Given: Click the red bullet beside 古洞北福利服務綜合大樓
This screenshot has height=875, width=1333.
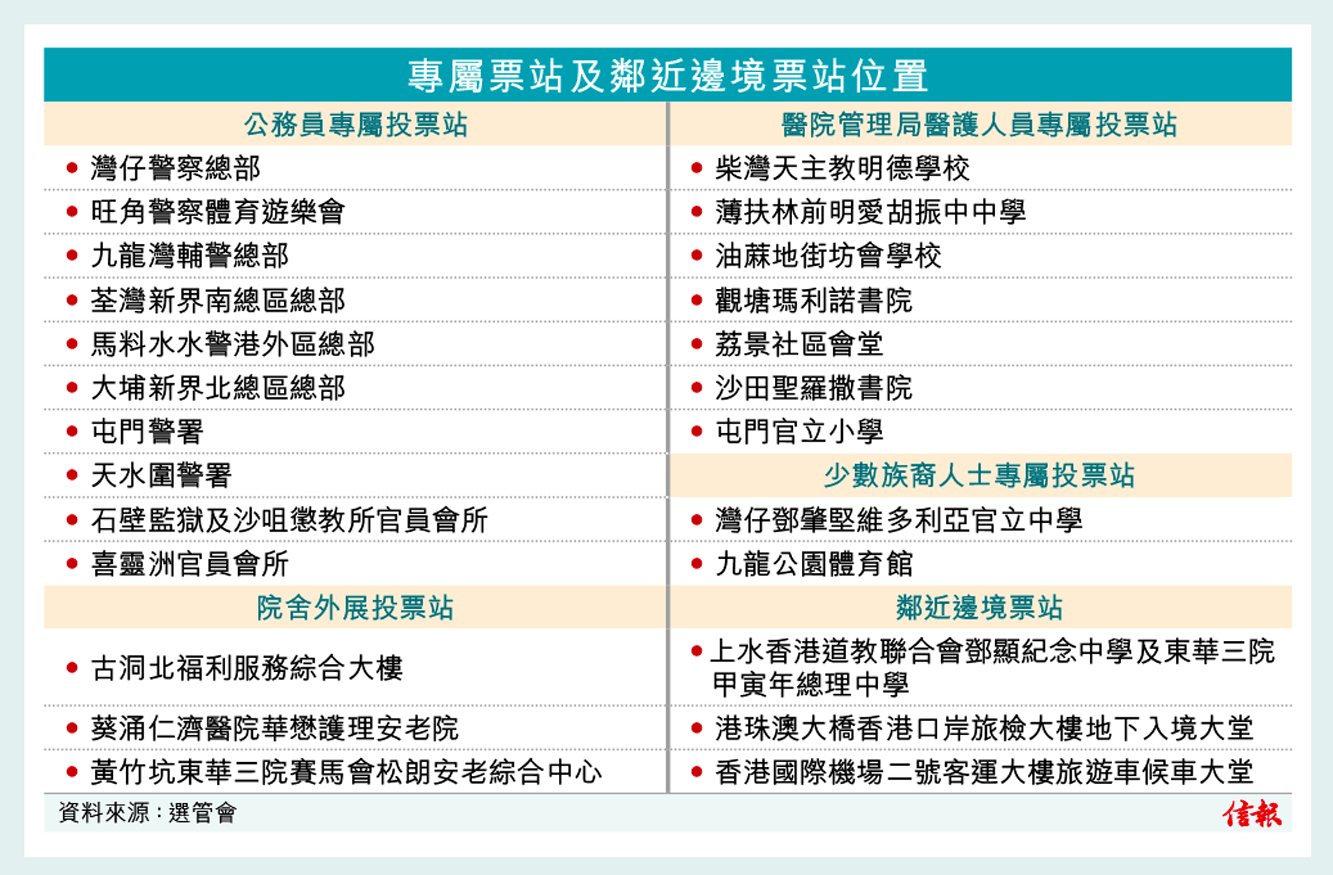Looking at the screenshot, I should [x=72, y=668].
